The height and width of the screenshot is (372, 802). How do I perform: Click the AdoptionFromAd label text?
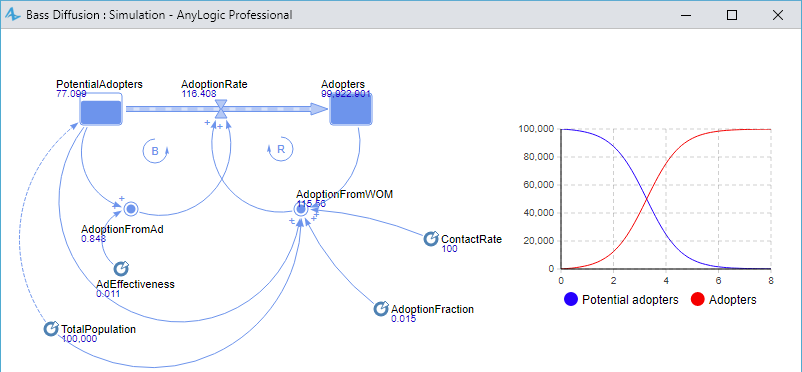[122, 229]
